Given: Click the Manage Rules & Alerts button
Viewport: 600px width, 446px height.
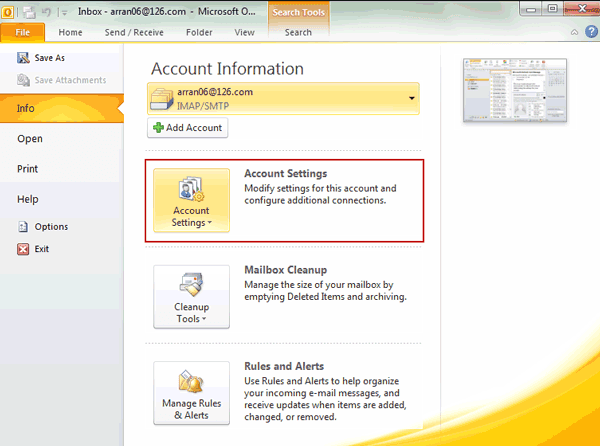Looking at the screenshot, I should (191, 393).
